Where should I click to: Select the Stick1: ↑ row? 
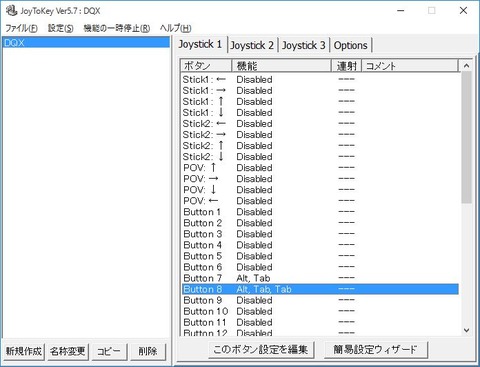click(320, 101)
